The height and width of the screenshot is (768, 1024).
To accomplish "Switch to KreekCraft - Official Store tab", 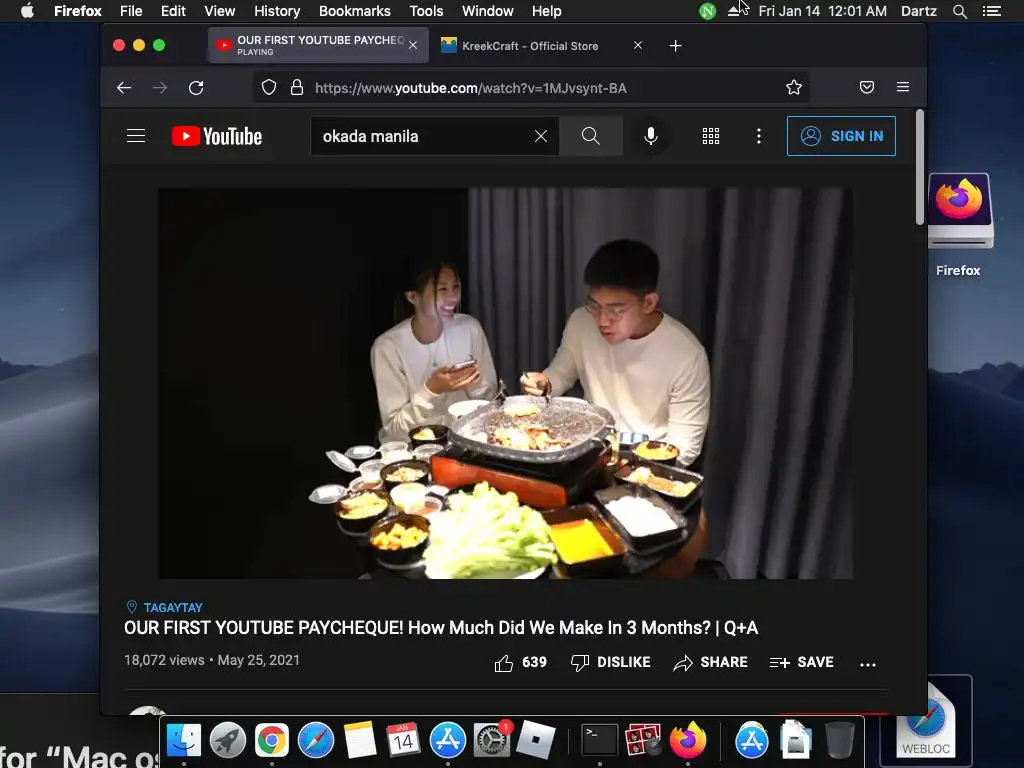I will pyautogui.click(x=530, y=46).
